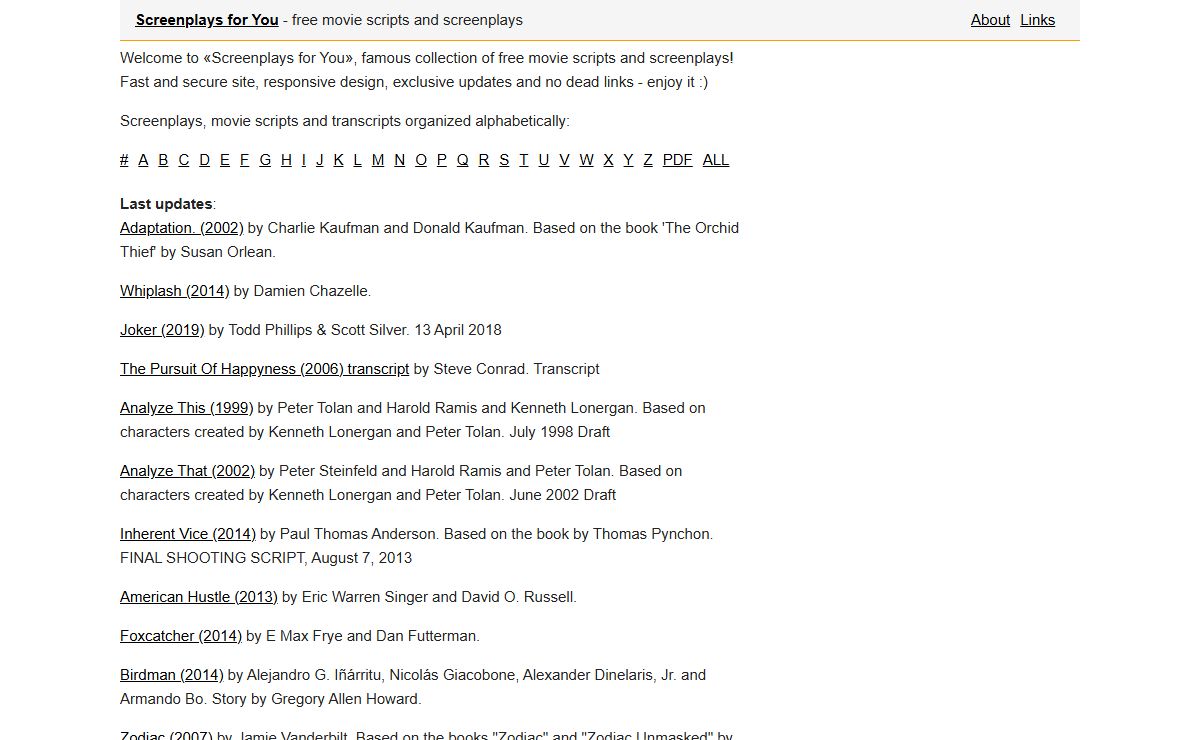Browse scripts starting with J
The image size is (1200, 740).
320,160
